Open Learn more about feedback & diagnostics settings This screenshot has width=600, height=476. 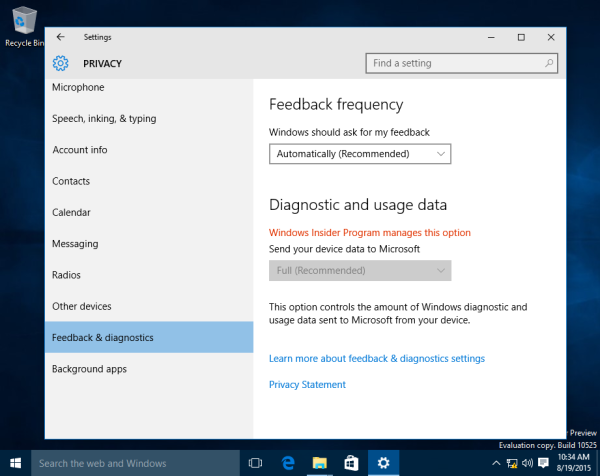377,359
